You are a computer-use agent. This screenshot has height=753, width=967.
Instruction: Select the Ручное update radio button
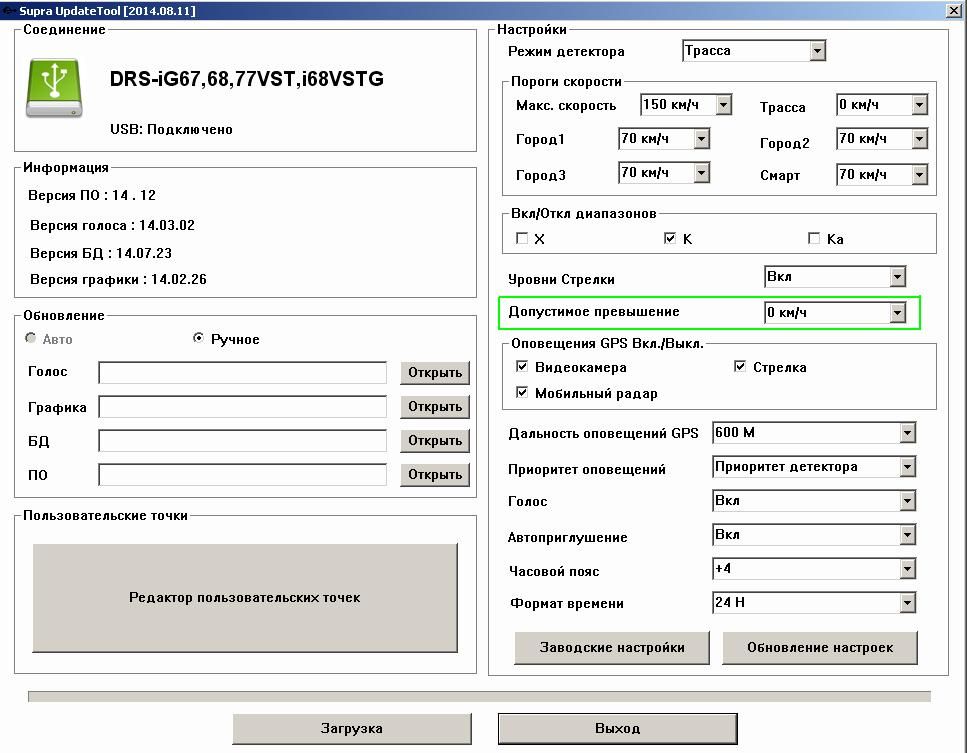point(198,339)
